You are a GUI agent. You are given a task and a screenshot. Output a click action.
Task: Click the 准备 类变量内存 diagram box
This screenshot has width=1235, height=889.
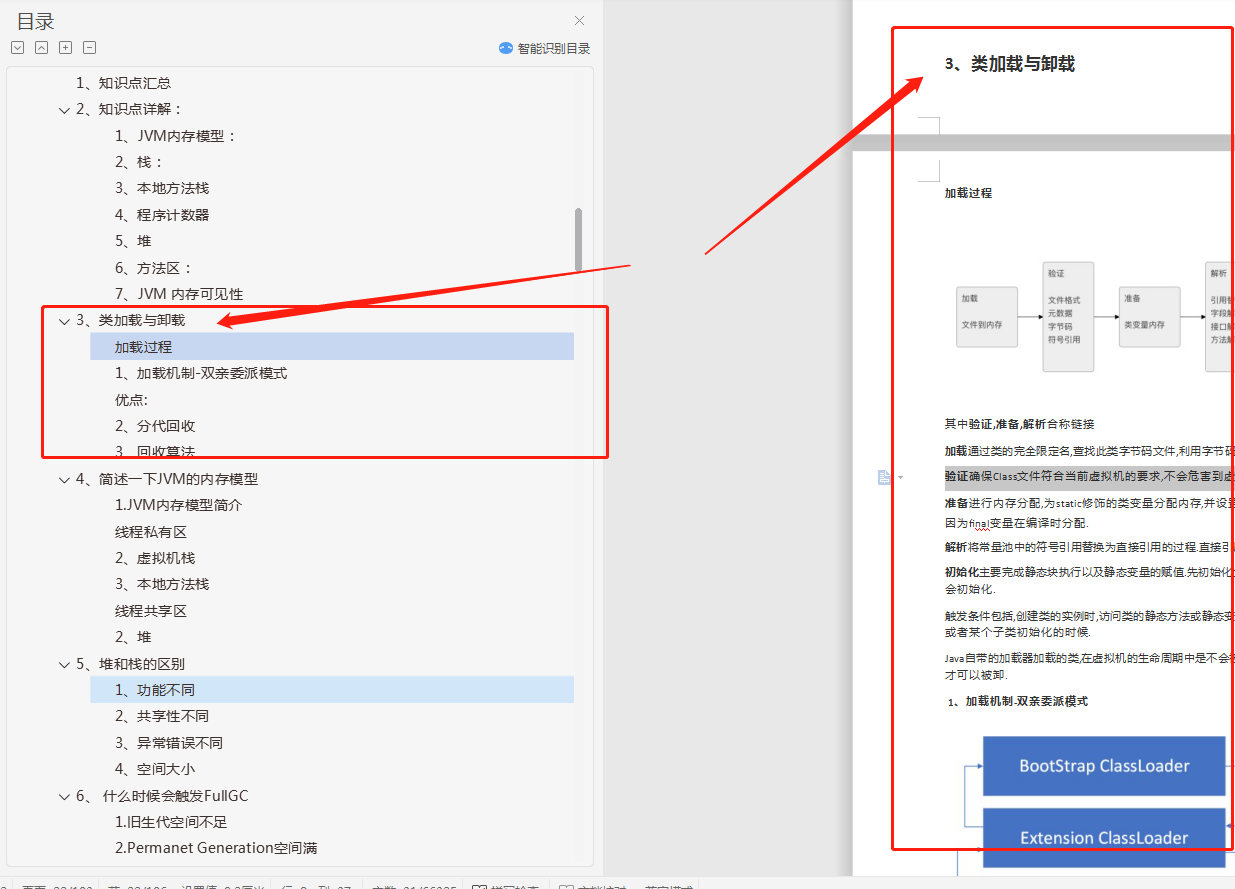point(1149,317)
